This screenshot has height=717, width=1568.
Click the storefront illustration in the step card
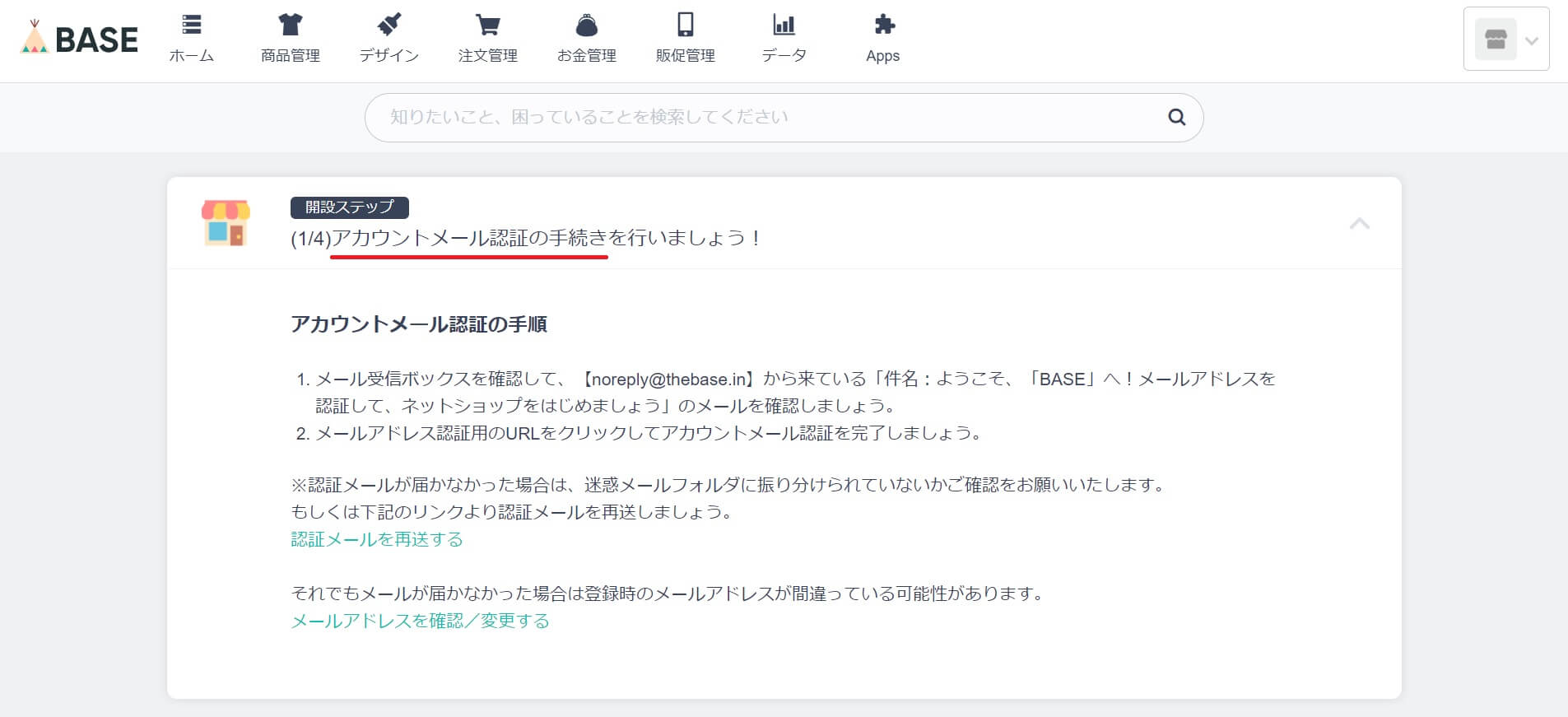226,223
